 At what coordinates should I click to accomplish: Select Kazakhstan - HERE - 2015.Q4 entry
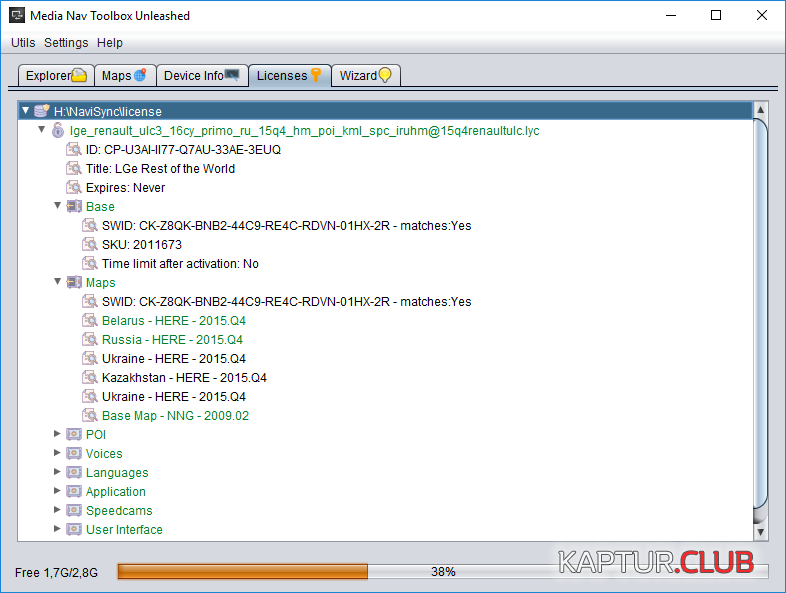click(184, 378)
